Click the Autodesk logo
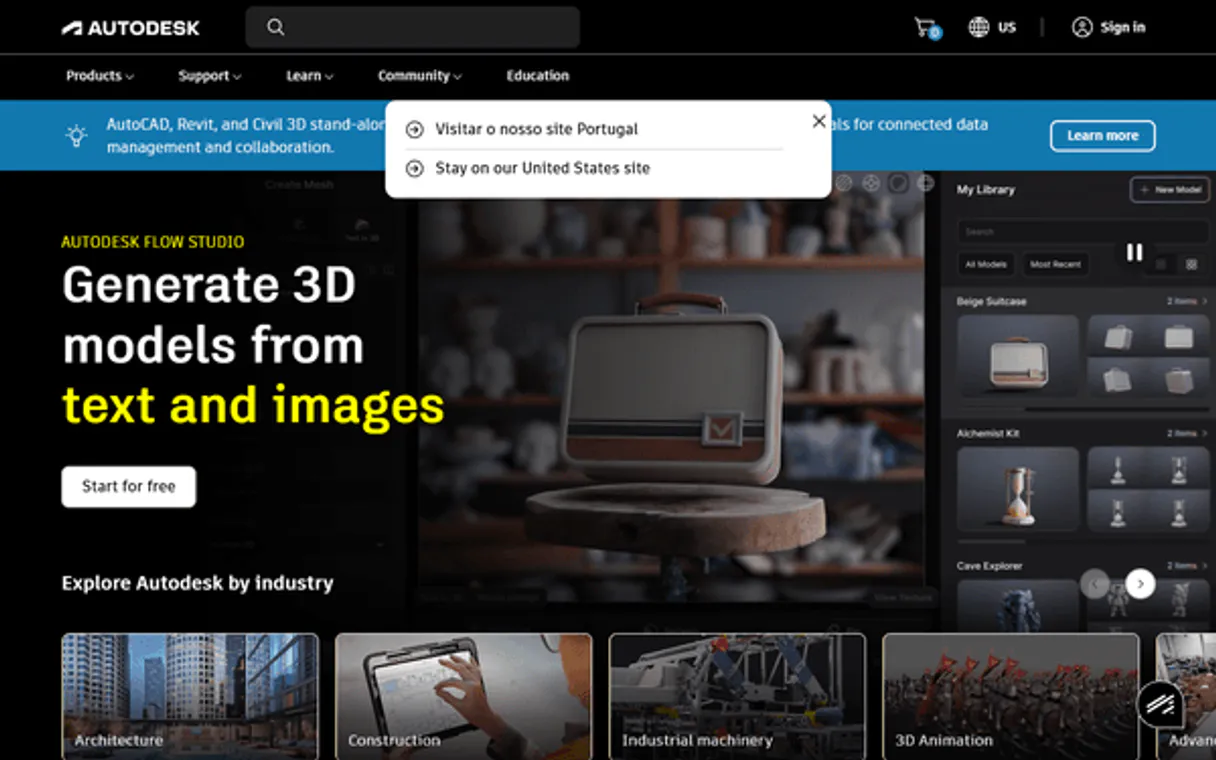The width and height of the screenshot is (1216, 760). (131, 28)
